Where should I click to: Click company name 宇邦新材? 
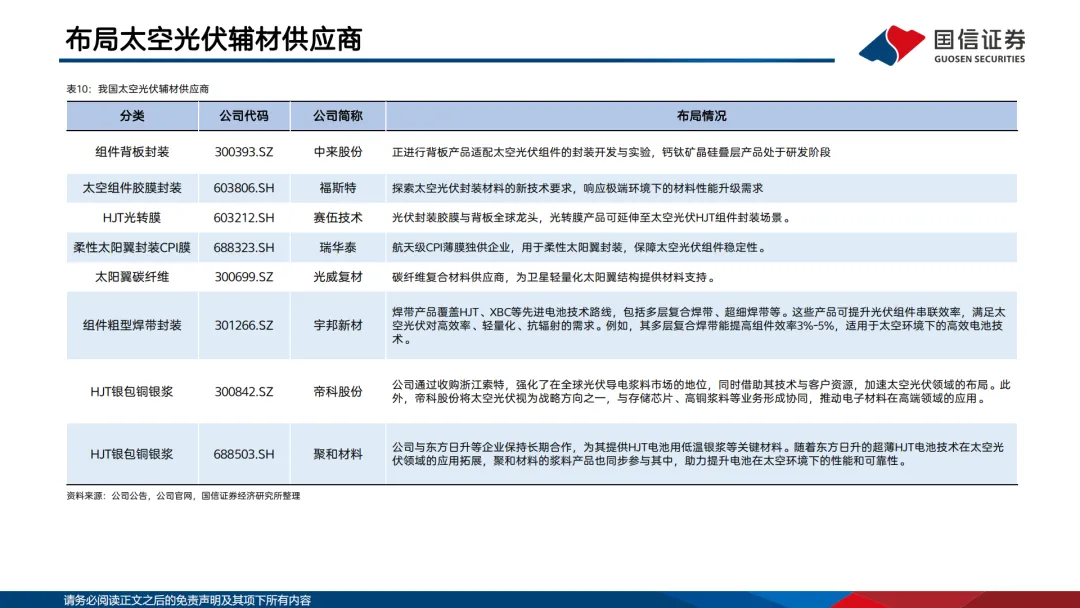click(338, 325)
